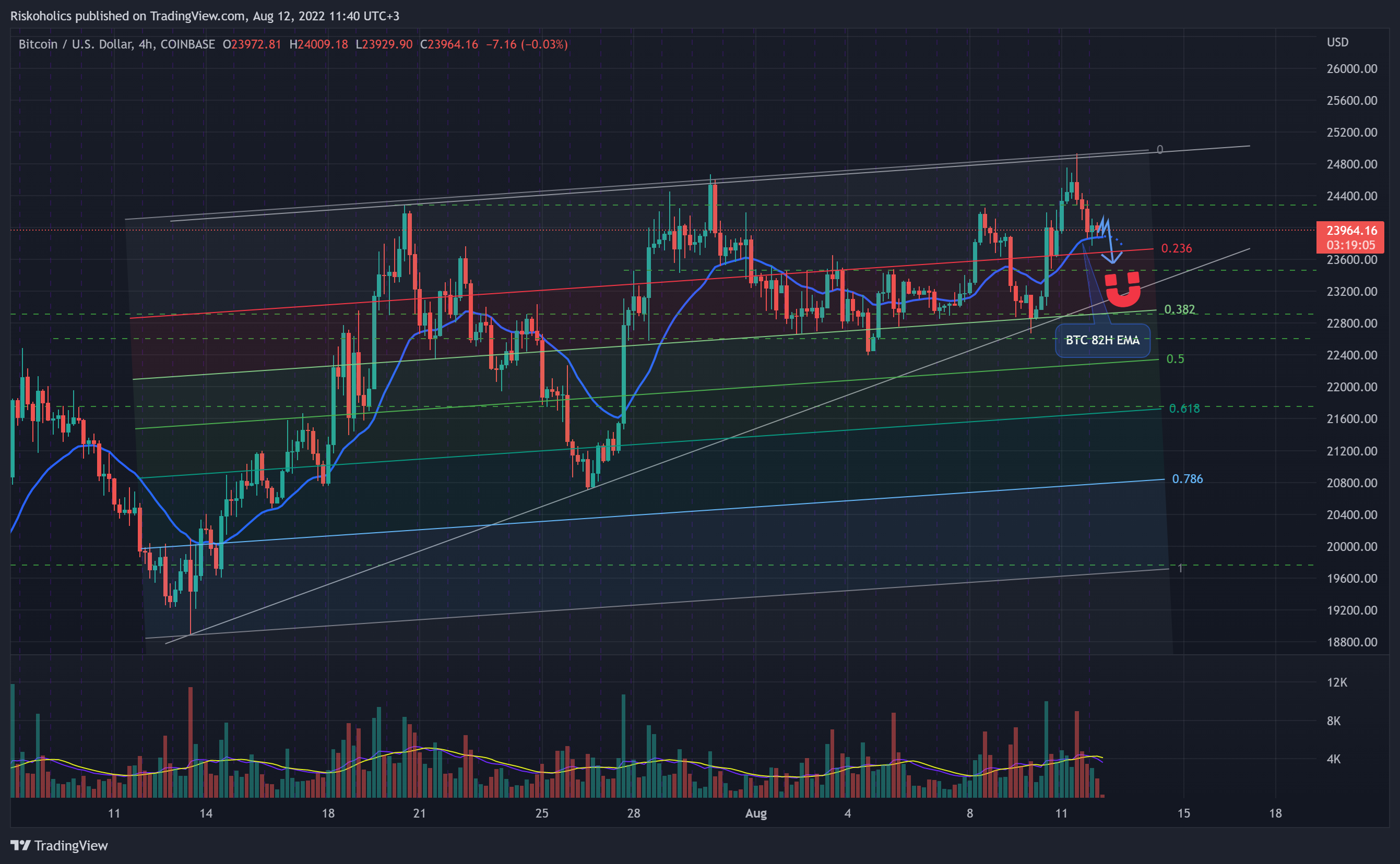Click the 0.5 Fibonacci level label
Viewport: 1400px width, 864px height.
pyautogui.click(x=1175, y=359)
